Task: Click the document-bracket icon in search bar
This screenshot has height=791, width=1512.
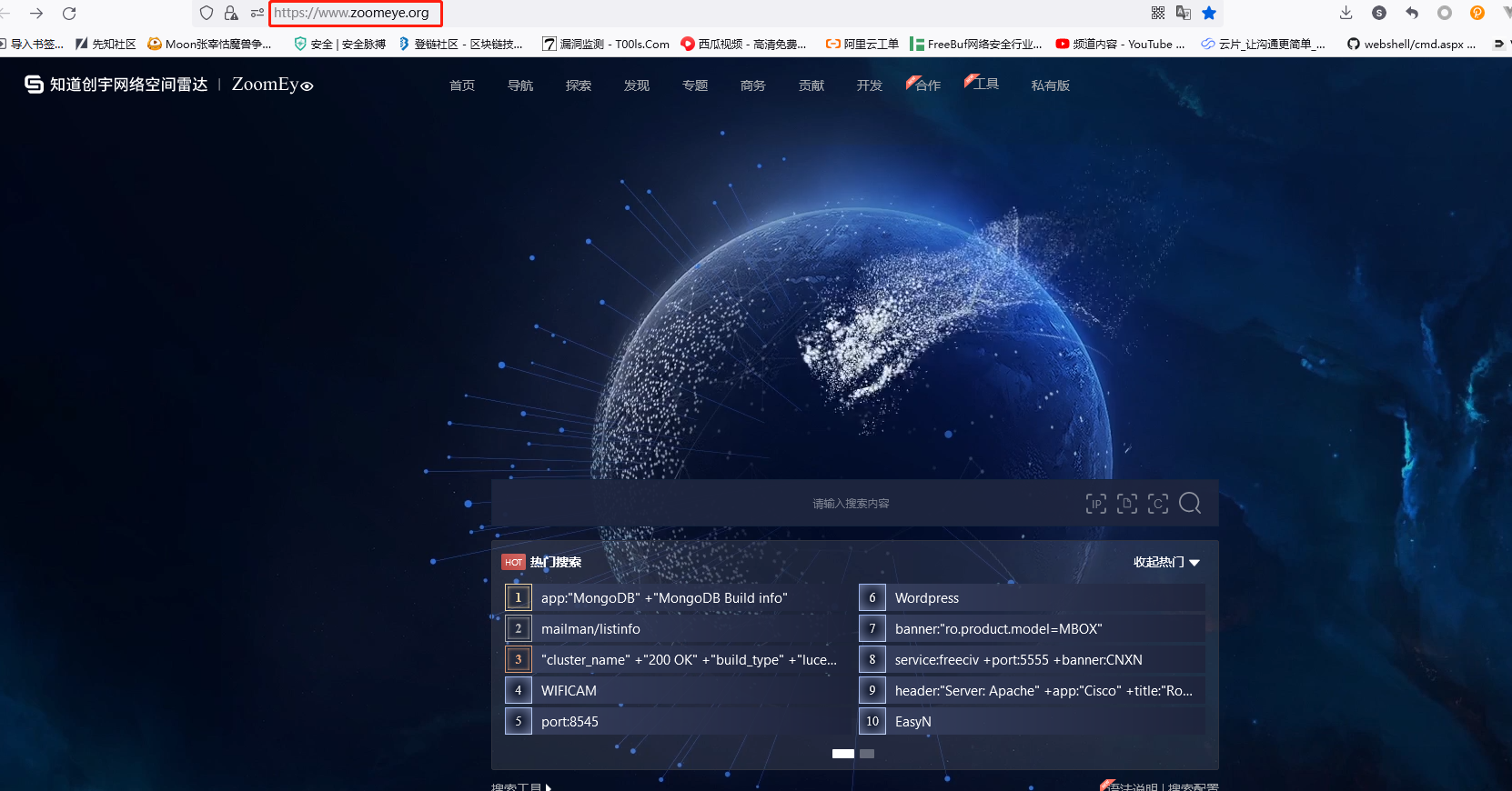Action: click(x=1127, y=504)
